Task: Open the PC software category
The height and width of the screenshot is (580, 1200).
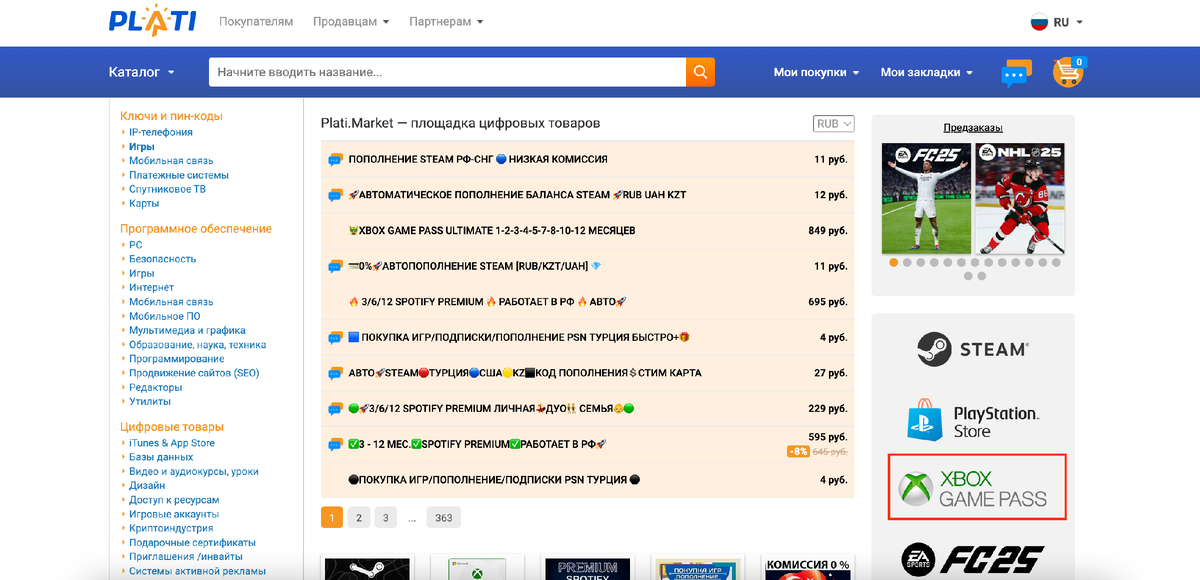Action: click(135, 244)
